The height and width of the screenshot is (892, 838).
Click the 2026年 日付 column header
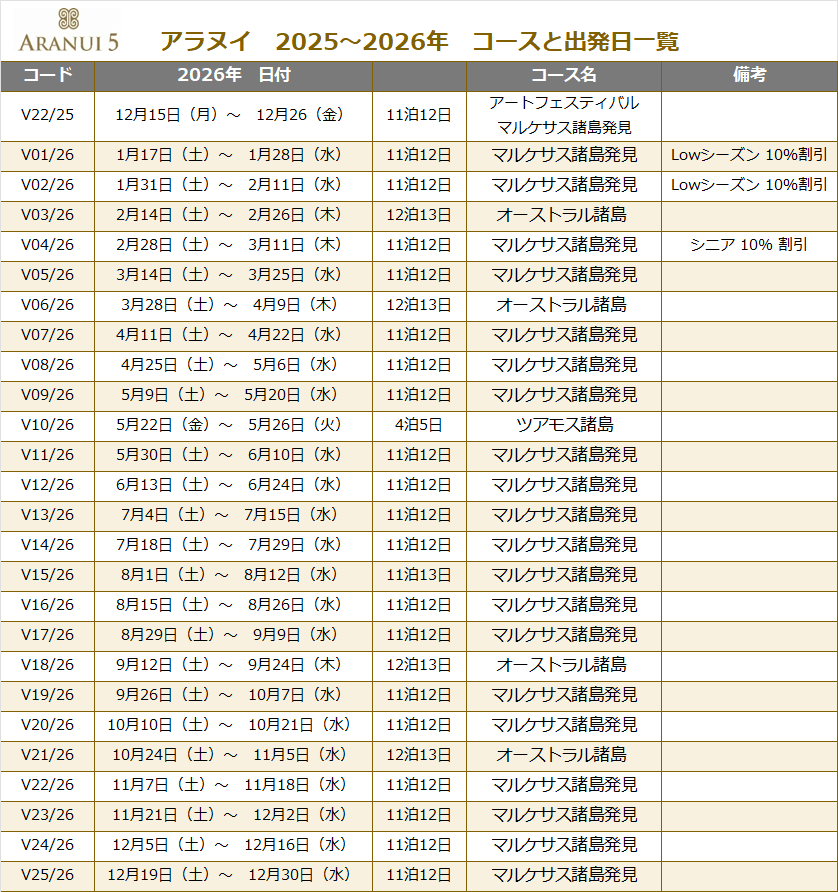pos(233,76)
